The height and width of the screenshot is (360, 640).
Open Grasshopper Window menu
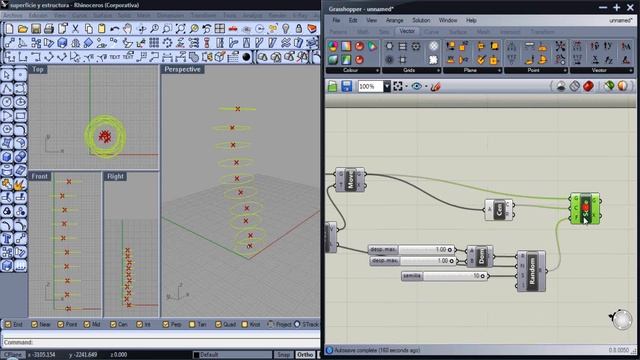[448, 20]
